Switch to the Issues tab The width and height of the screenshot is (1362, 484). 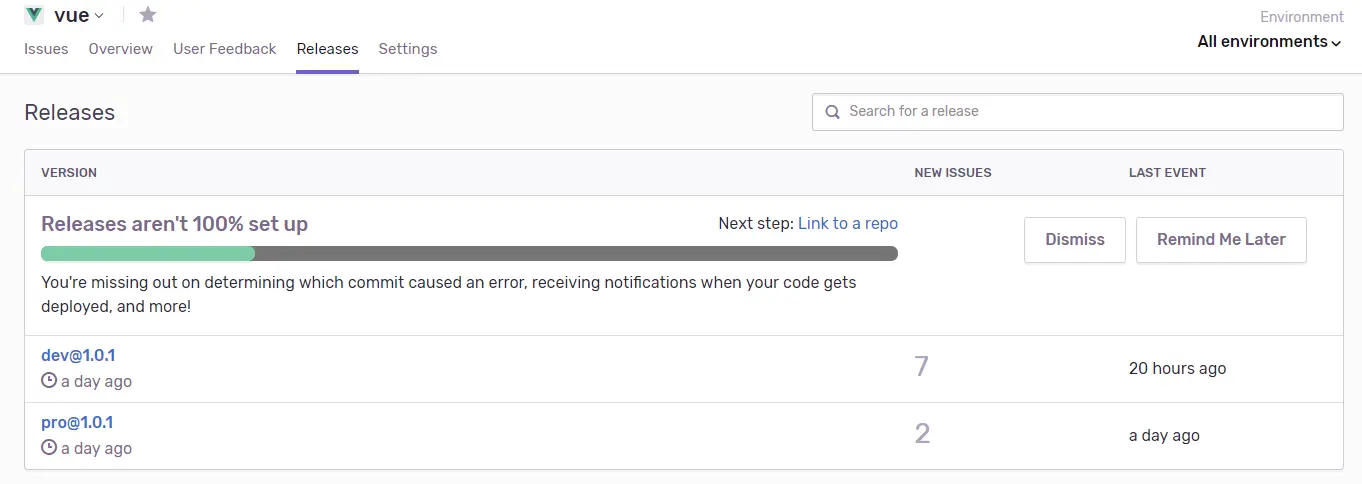46,49
